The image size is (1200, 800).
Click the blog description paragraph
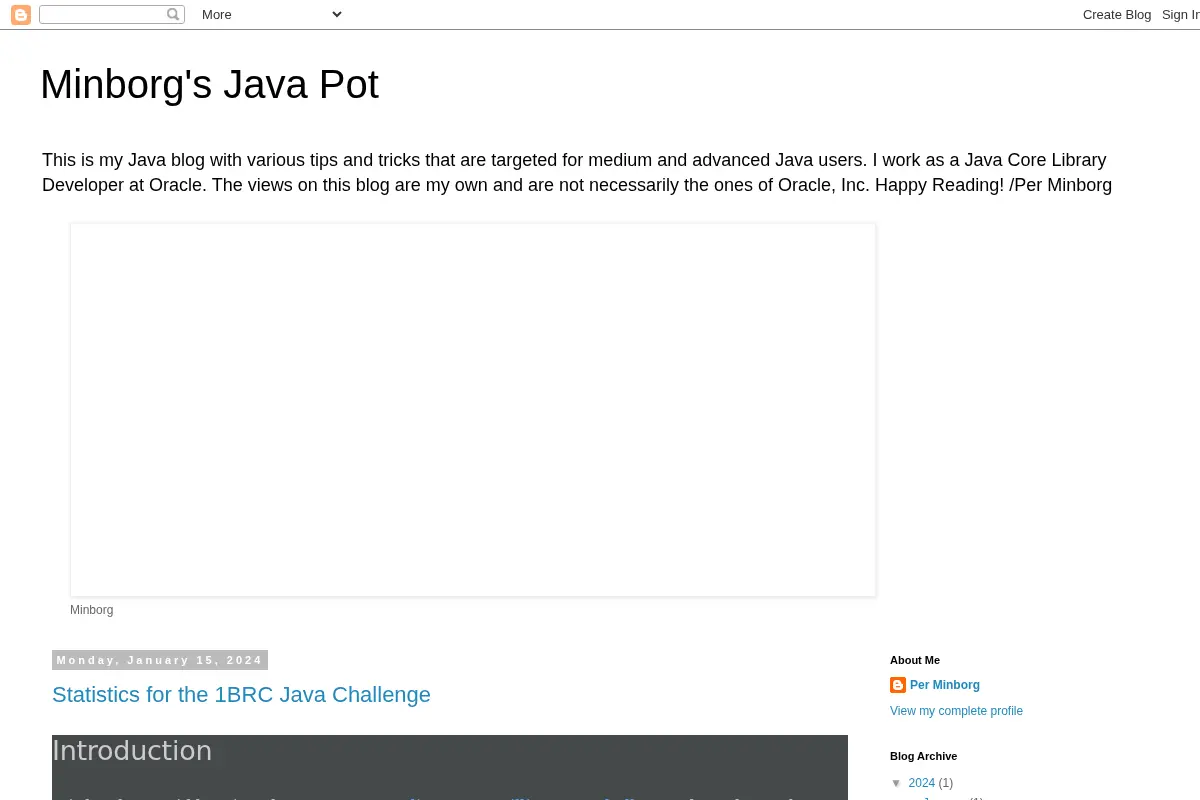(577, 173)
